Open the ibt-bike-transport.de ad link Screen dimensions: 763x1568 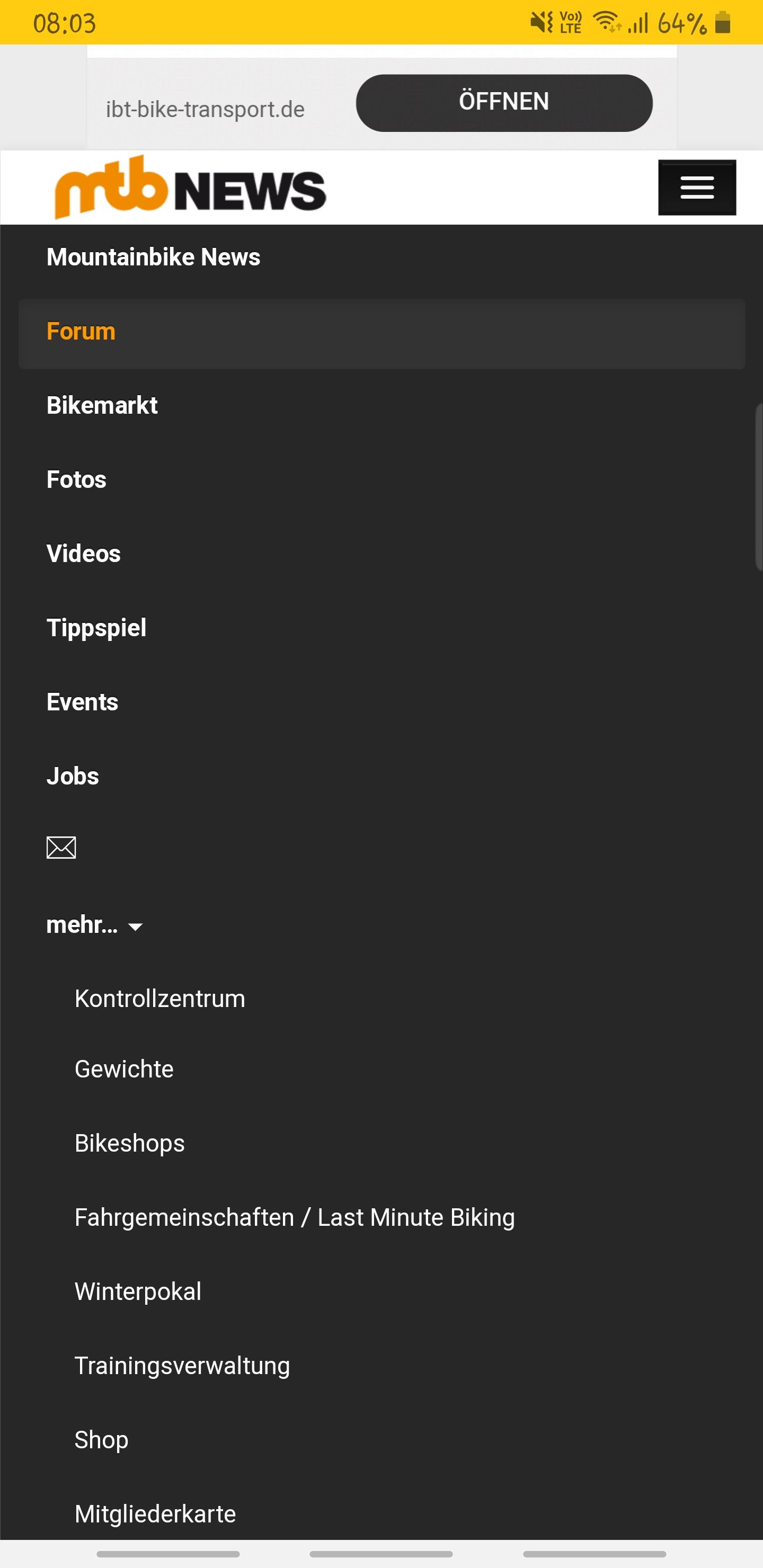click(x=205, y=110)
